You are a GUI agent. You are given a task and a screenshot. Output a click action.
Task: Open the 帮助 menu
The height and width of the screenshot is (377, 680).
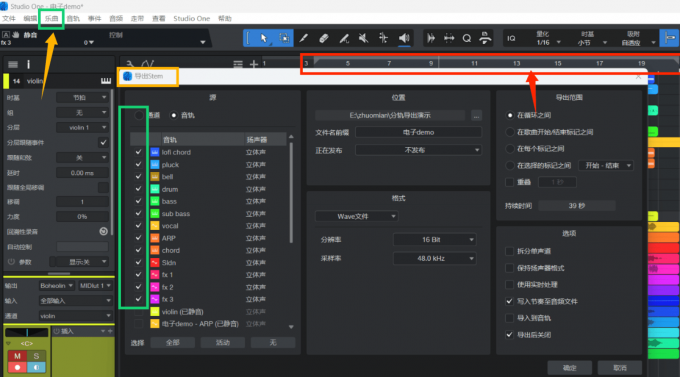225,19
